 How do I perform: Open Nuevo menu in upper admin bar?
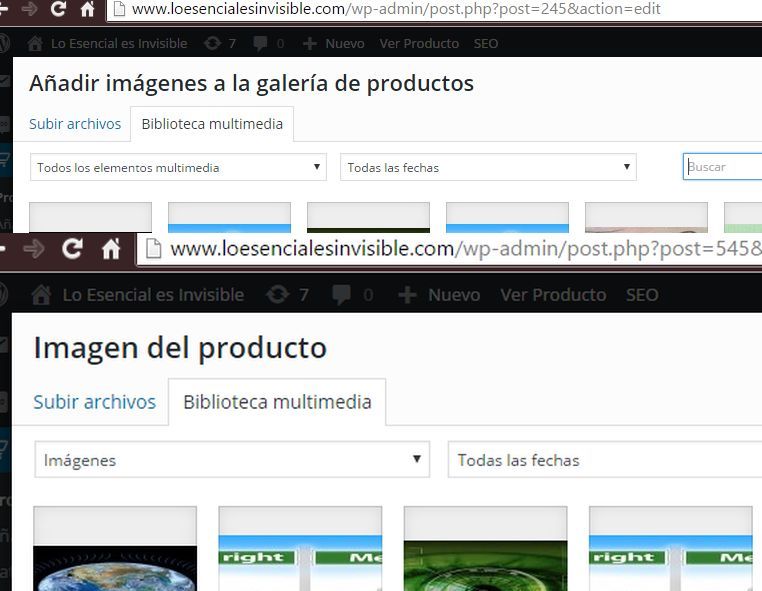pyautogui.click(x=345, y=43)
